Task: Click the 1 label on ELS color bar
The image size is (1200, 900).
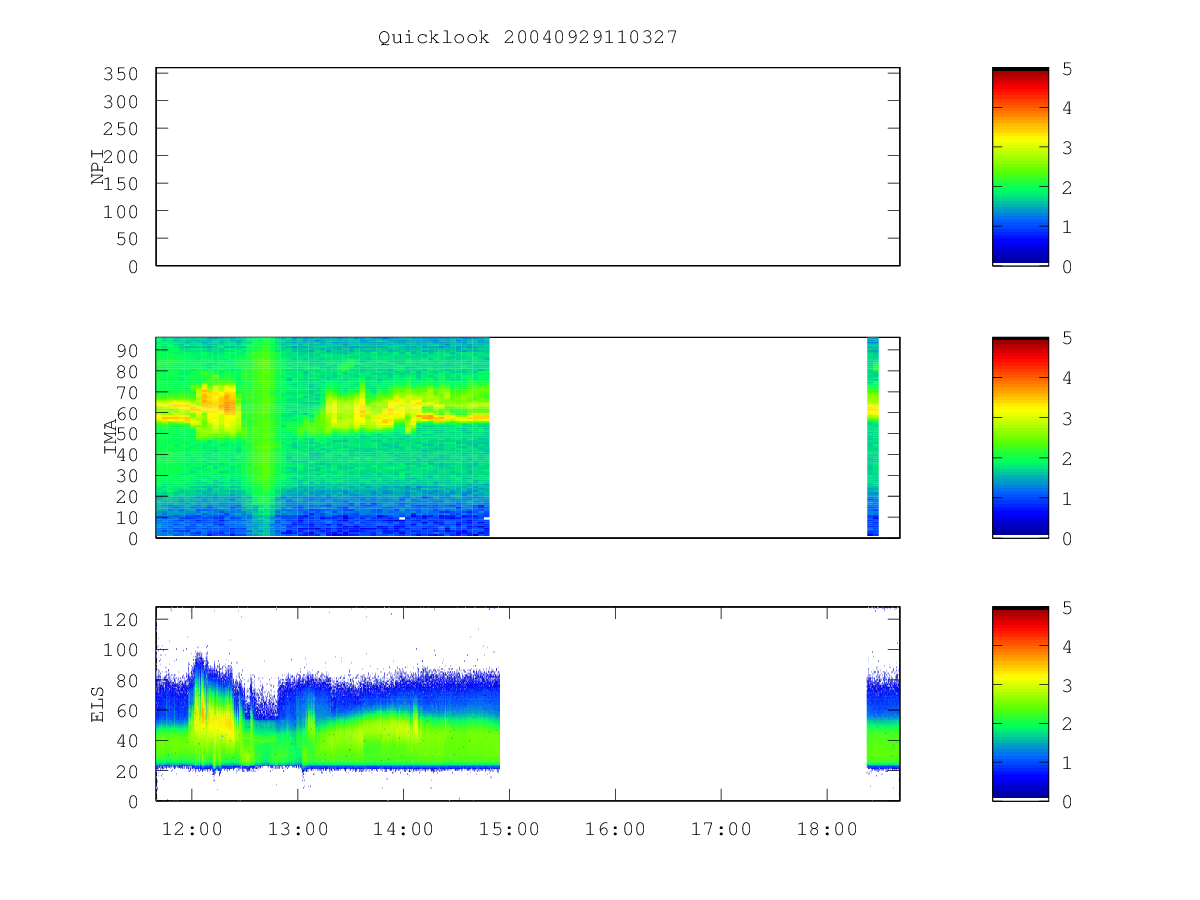Action: [1068, 763]
